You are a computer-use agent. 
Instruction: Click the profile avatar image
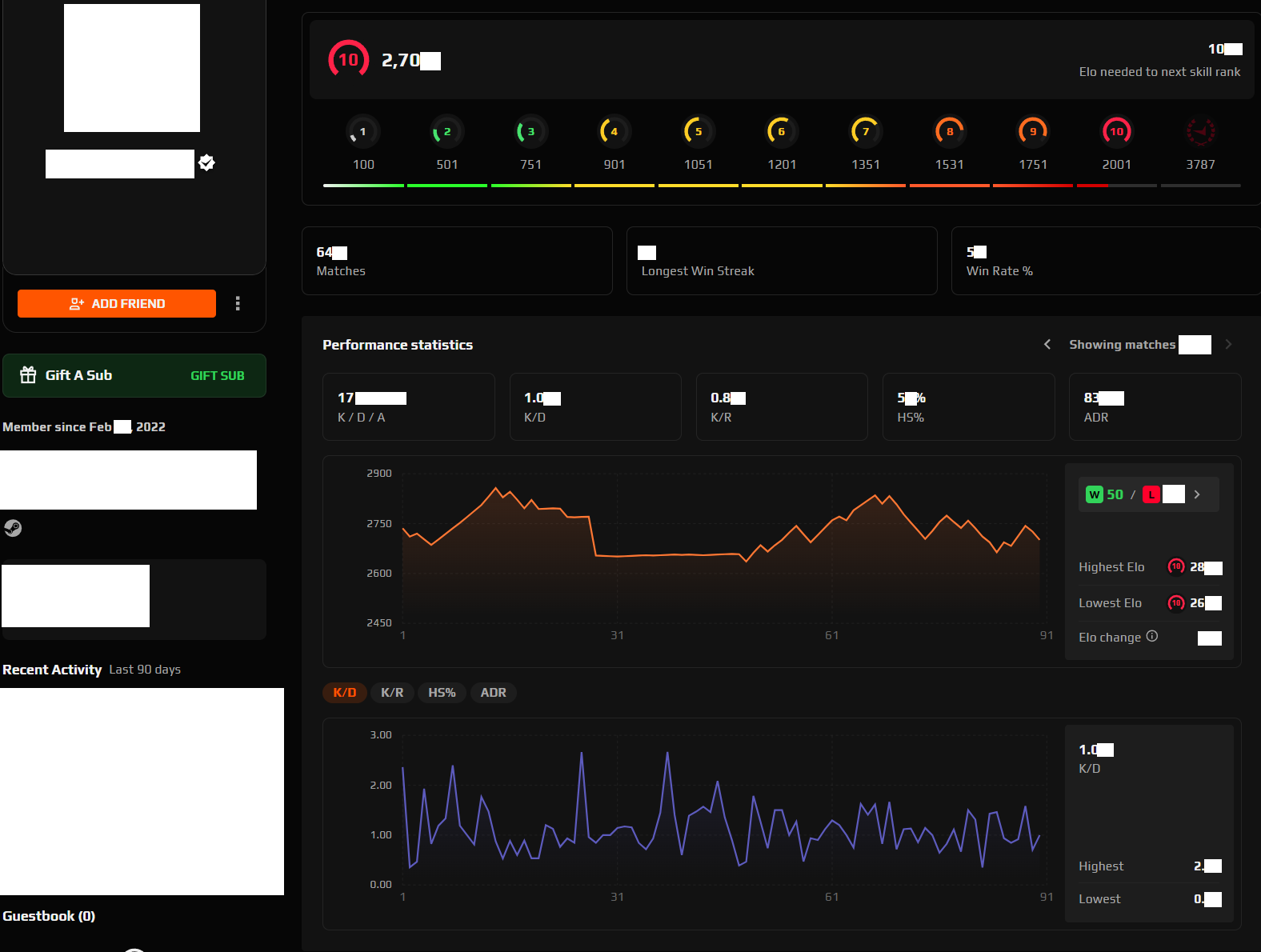coord(132,68)
